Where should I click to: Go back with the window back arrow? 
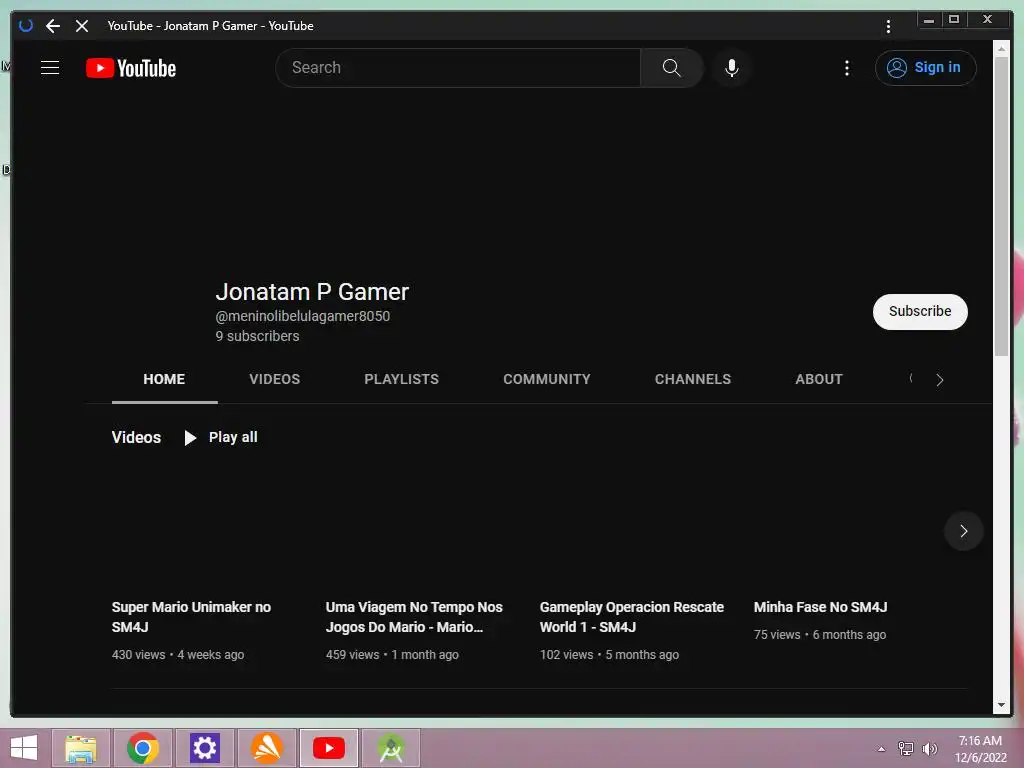[53, 26]
